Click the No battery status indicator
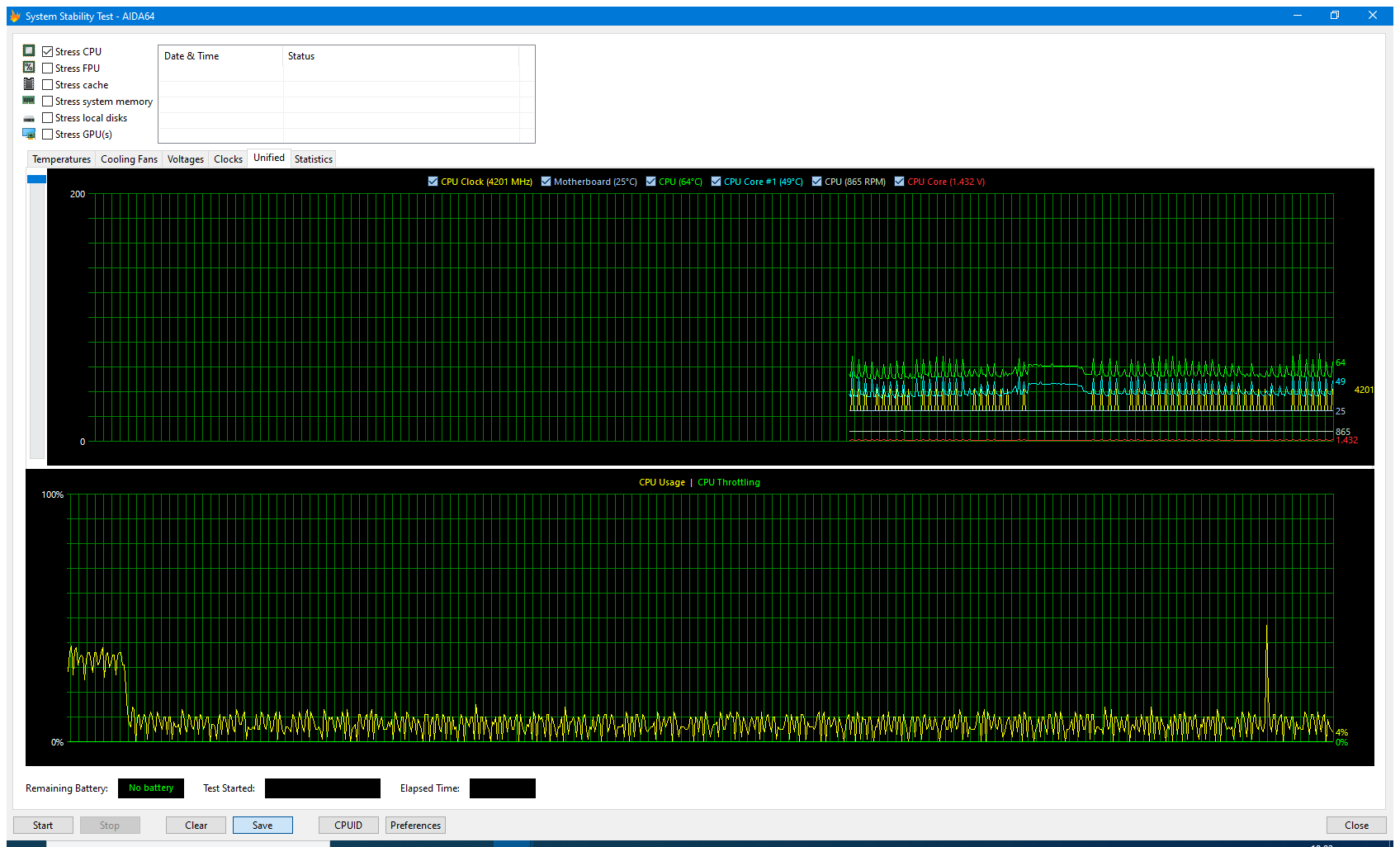Image resolution: width=1400 pixels, height=847 pixels. click(151, 788)
